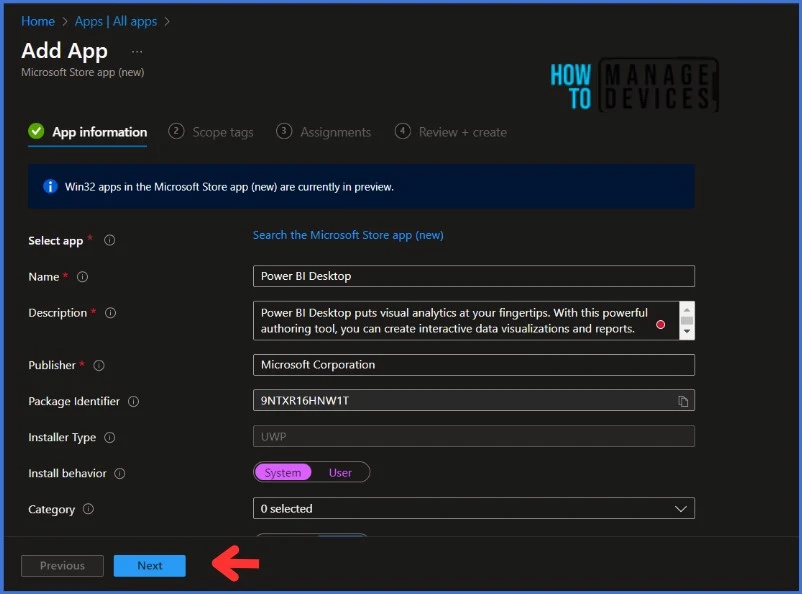Click info icon next to Select app
The height and width of the screenshot is (594, 802).
click(109, 240)
